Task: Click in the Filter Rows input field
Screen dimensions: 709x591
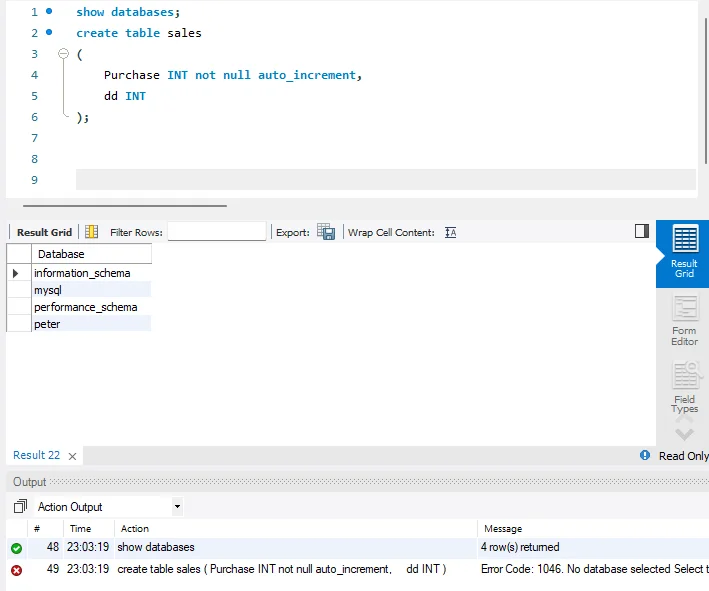Action: coord(217,232)
